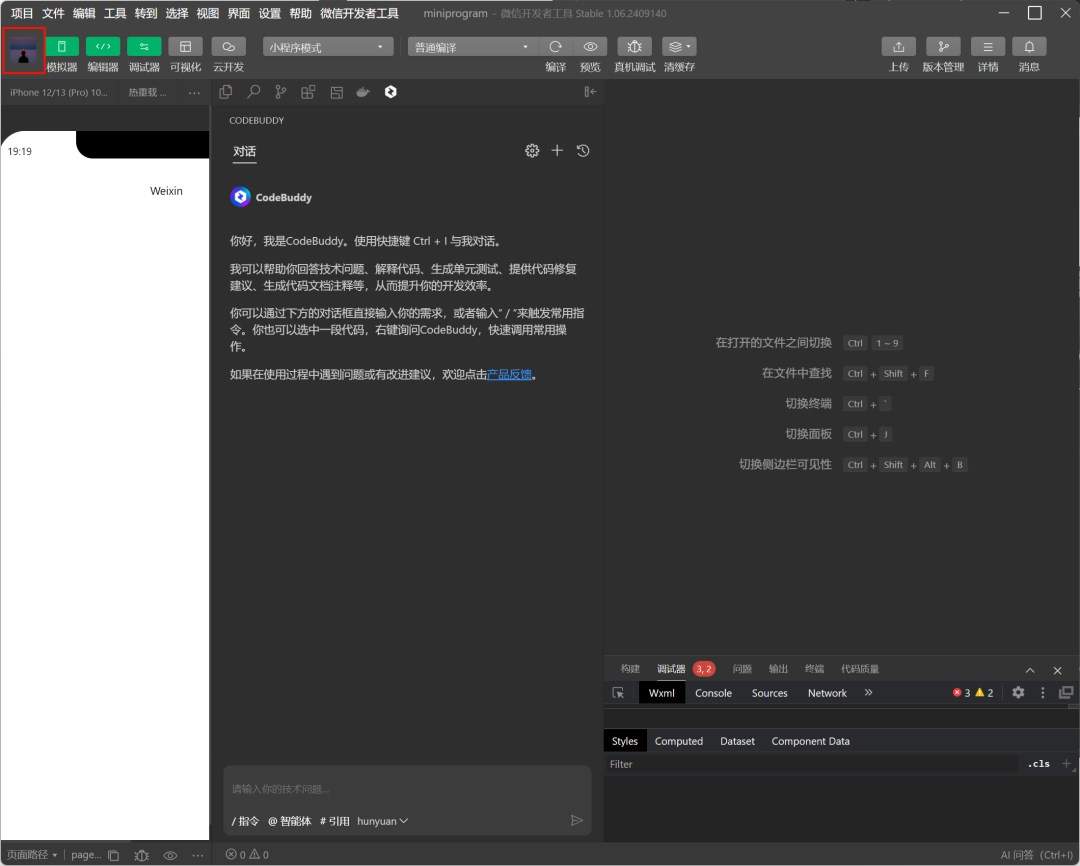
Task: Open the 设置 menu
Action: pyautogui.click(x=269, y=13)
